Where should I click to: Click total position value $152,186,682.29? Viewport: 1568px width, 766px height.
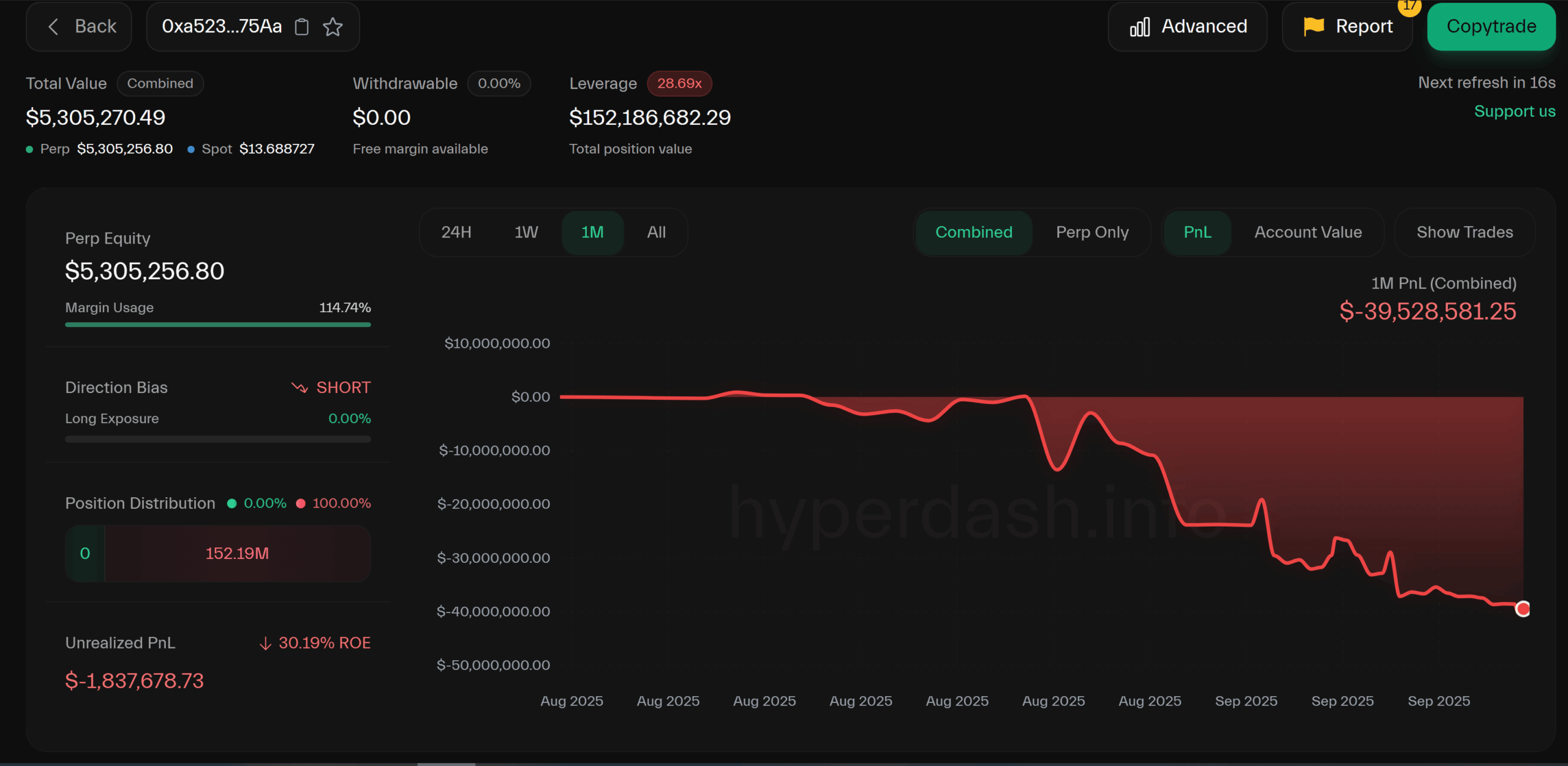click(x=650, y=118)
